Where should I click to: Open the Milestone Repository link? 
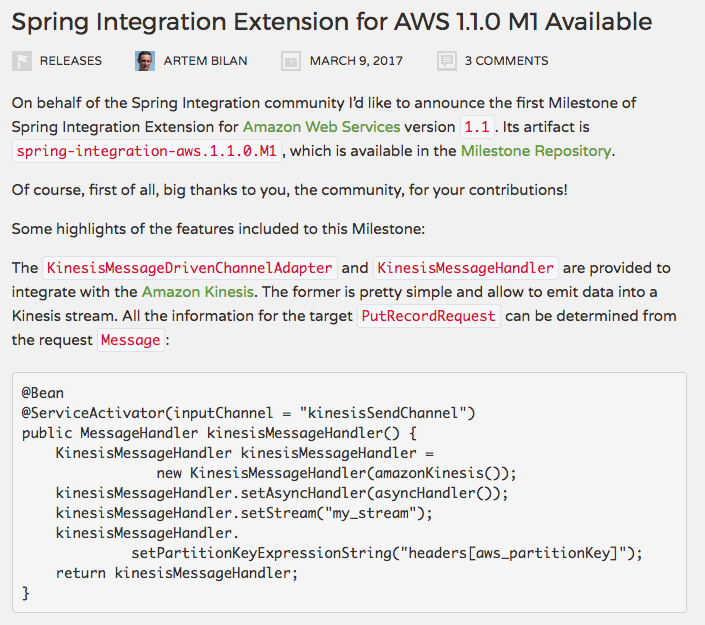click(x=535, y=151)
